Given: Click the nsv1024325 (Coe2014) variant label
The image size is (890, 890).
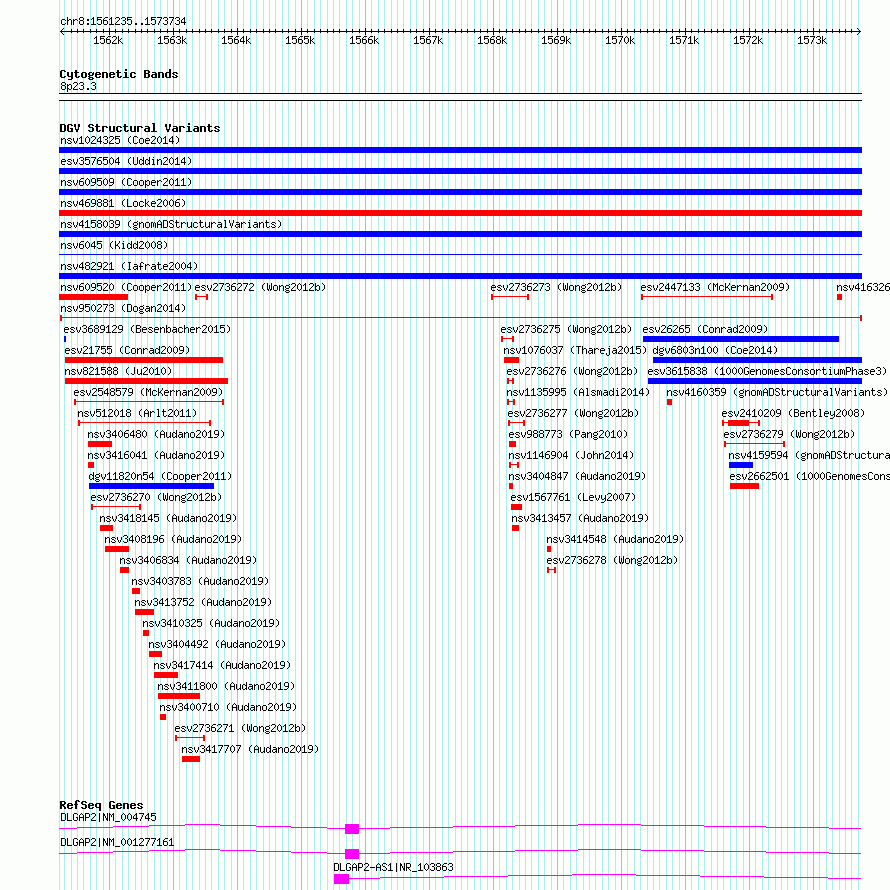Looking at the screenshot, I should click(x=120, y=140).
